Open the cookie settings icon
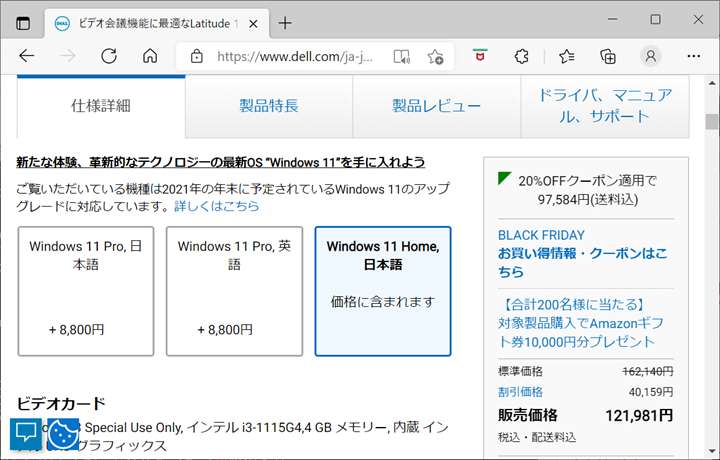720x460 pixels. [63, 434]
